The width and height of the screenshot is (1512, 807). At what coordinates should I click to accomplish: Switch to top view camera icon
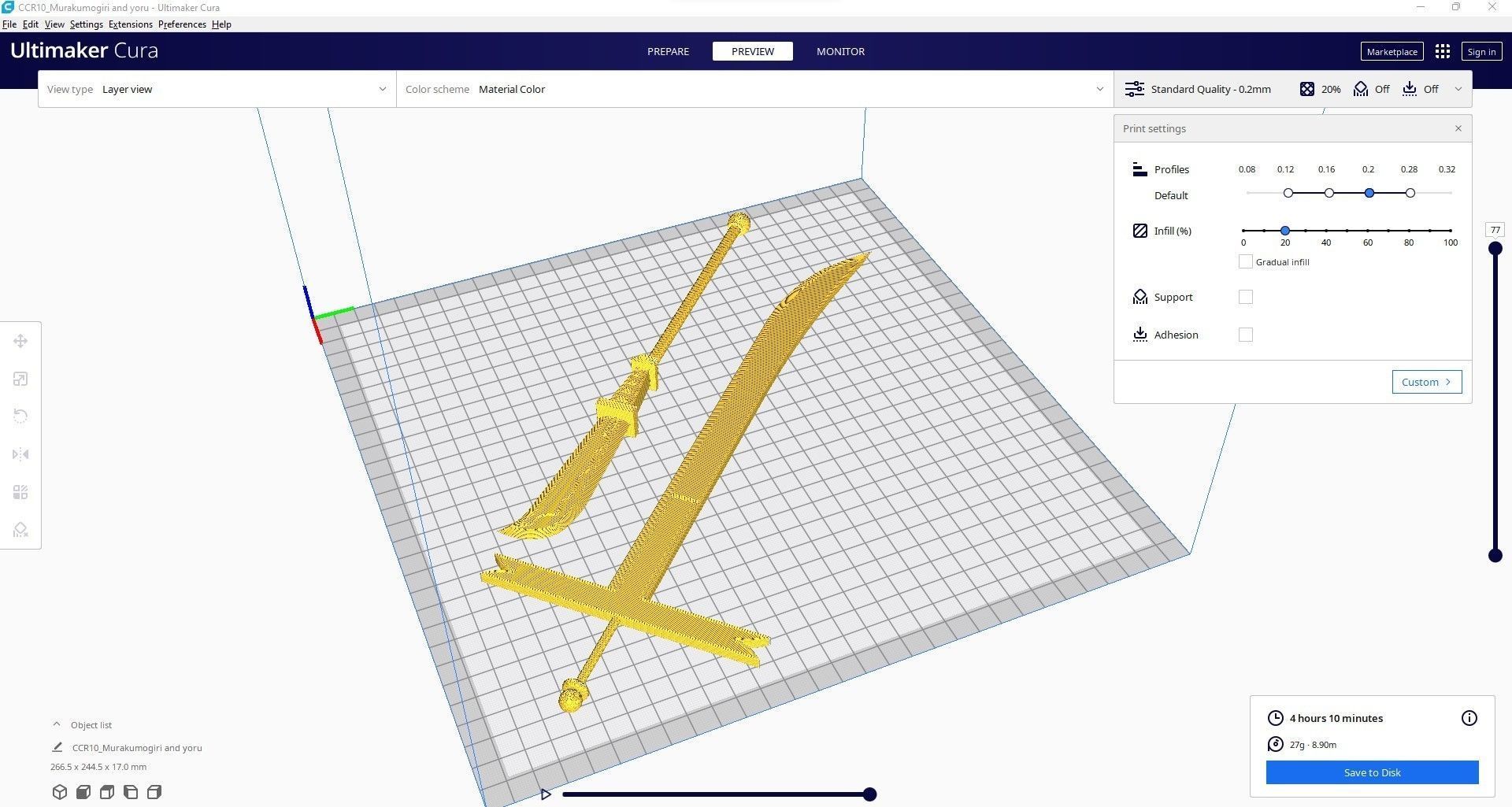click(107, 792)
